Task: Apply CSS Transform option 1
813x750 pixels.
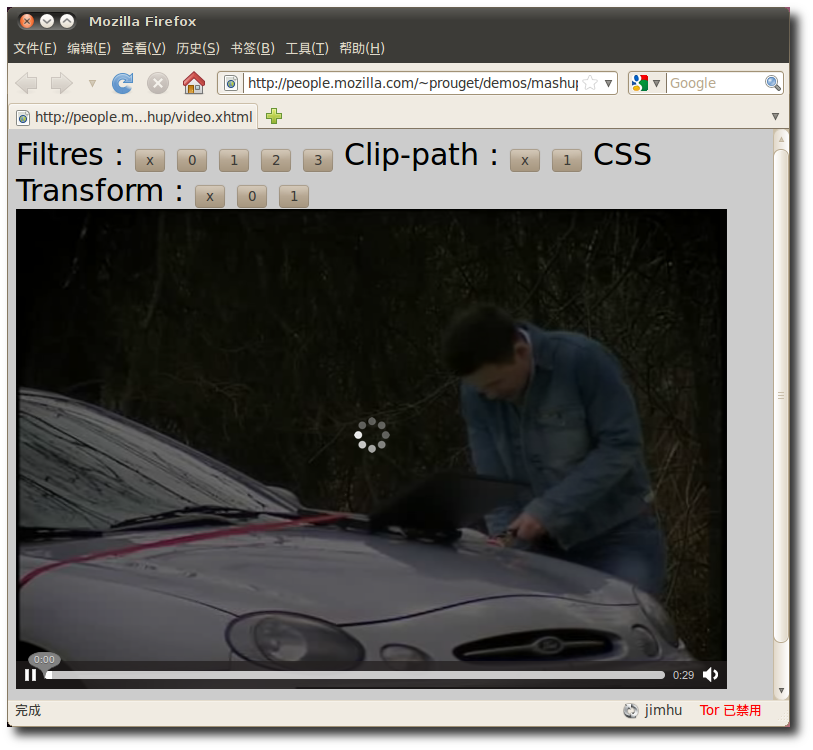Action: (294, 196)
